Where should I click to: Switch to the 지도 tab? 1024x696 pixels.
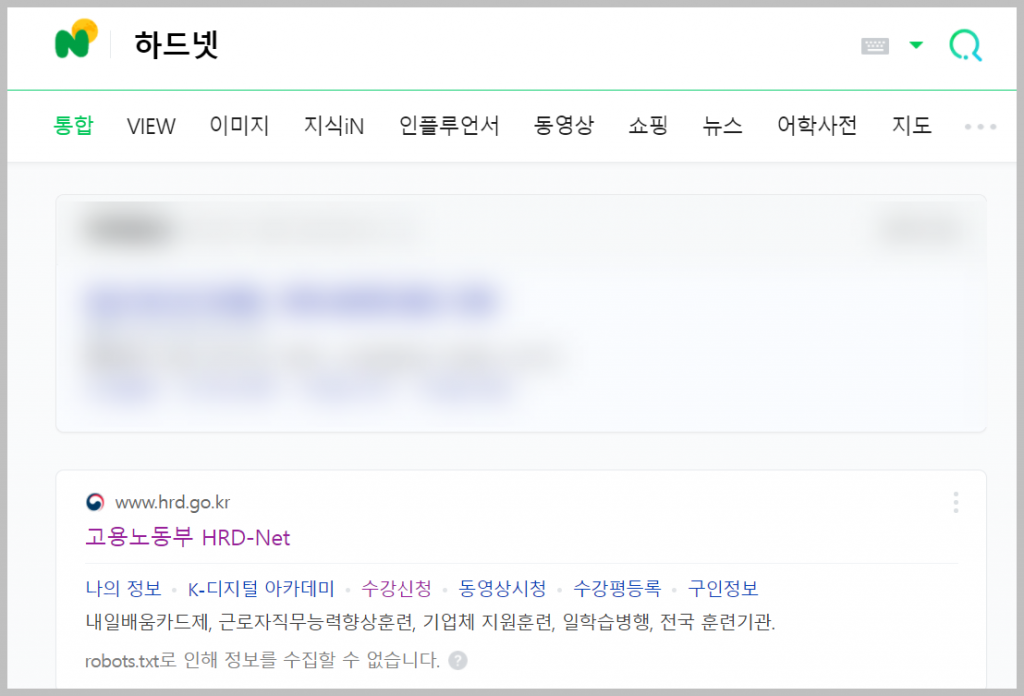pyautogui.click(x=912, y=125)
